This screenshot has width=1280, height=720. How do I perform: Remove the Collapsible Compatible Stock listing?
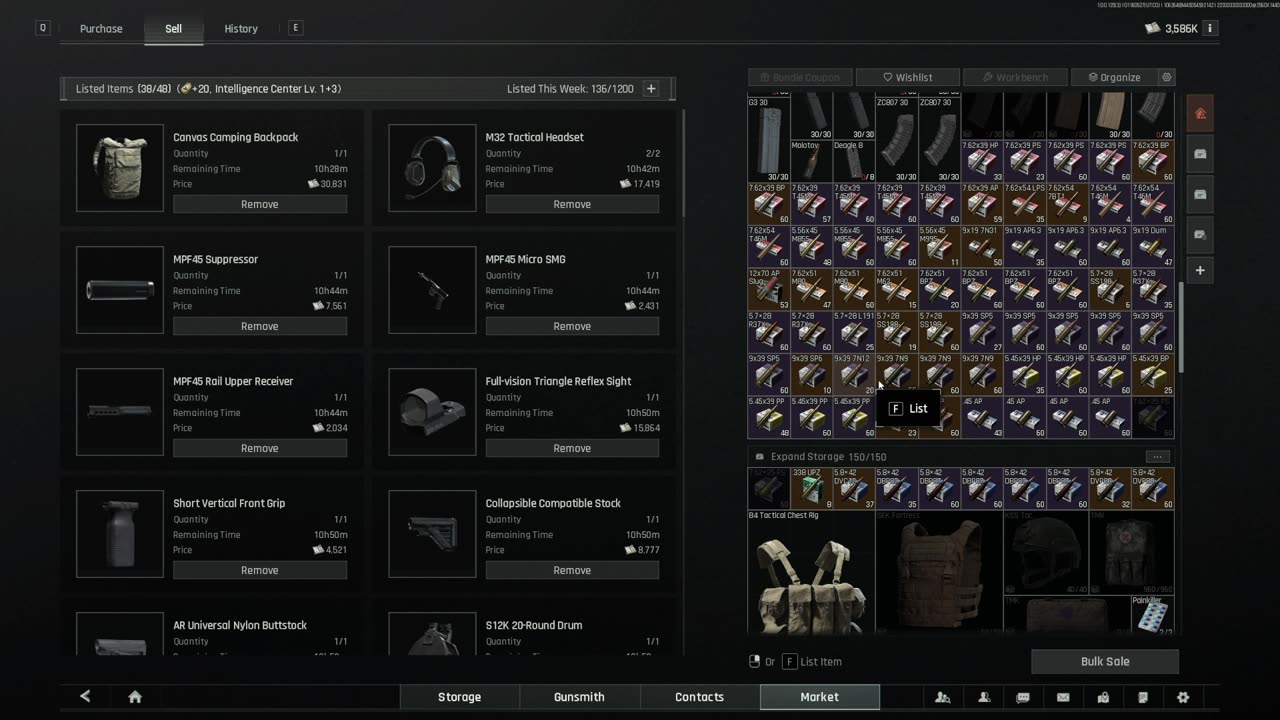(x=572, y=570)
